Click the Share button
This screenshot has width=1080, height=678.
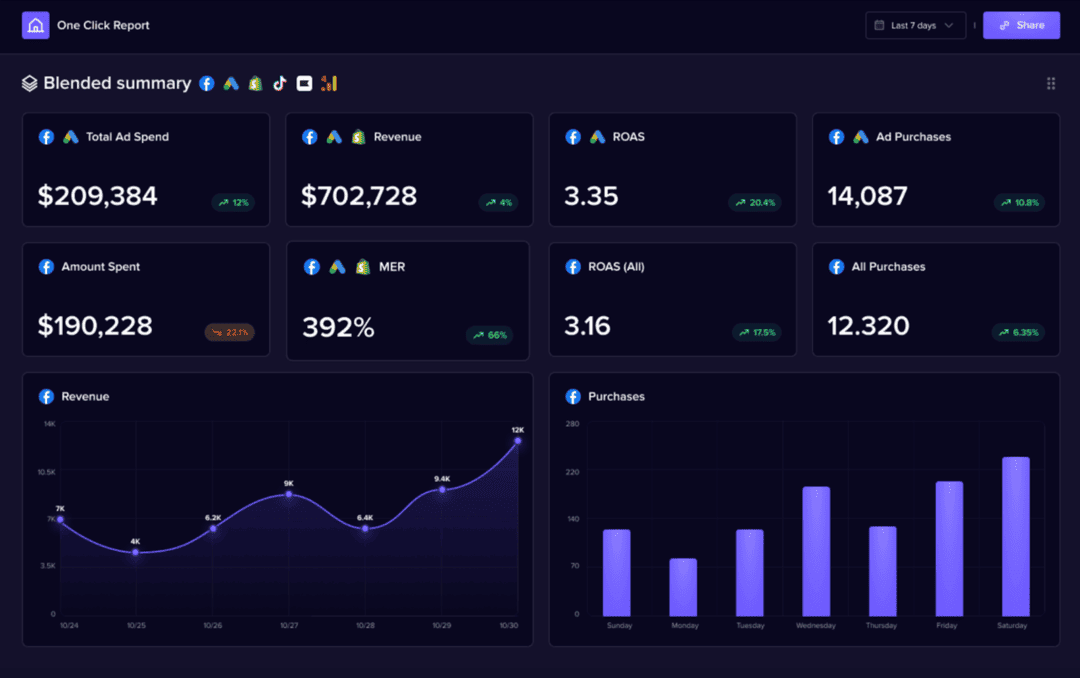coord(1021,25)
